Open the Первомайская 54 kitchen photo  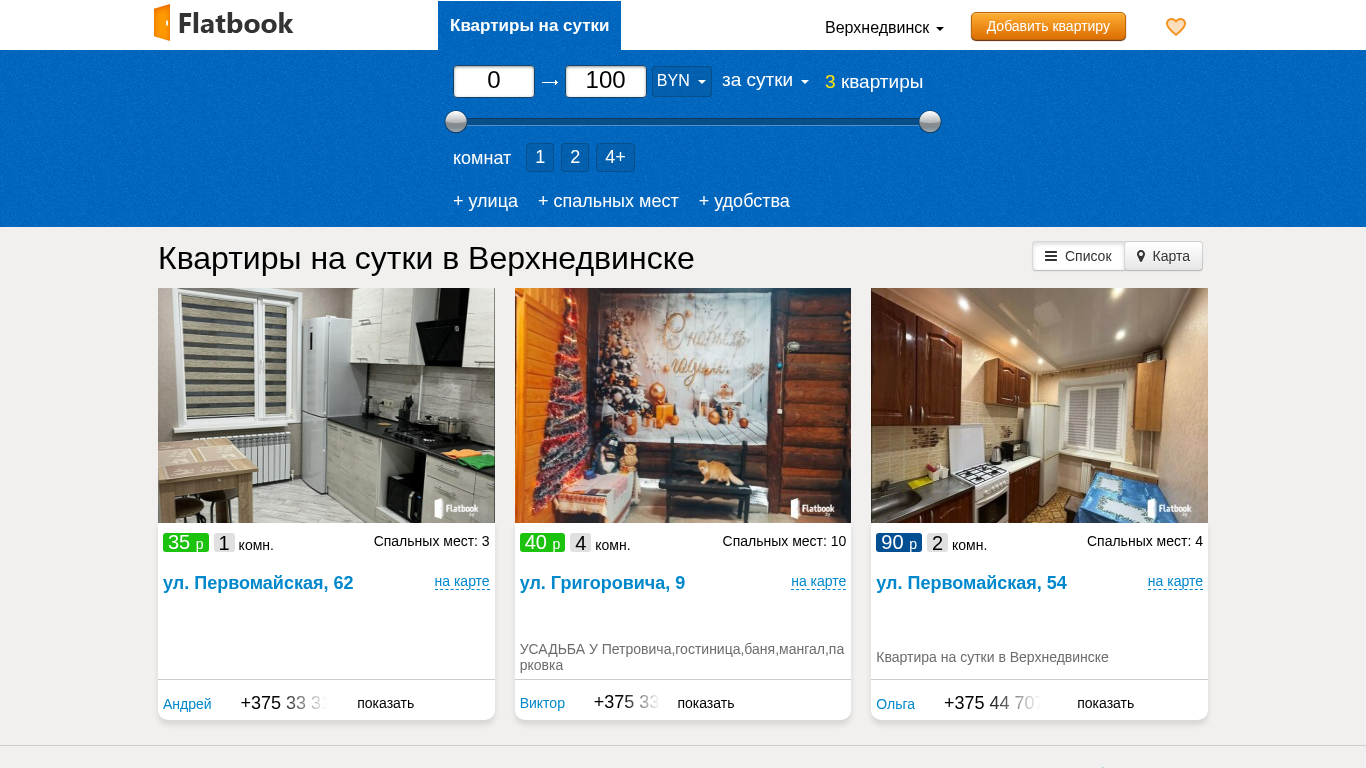(1039, 405)
